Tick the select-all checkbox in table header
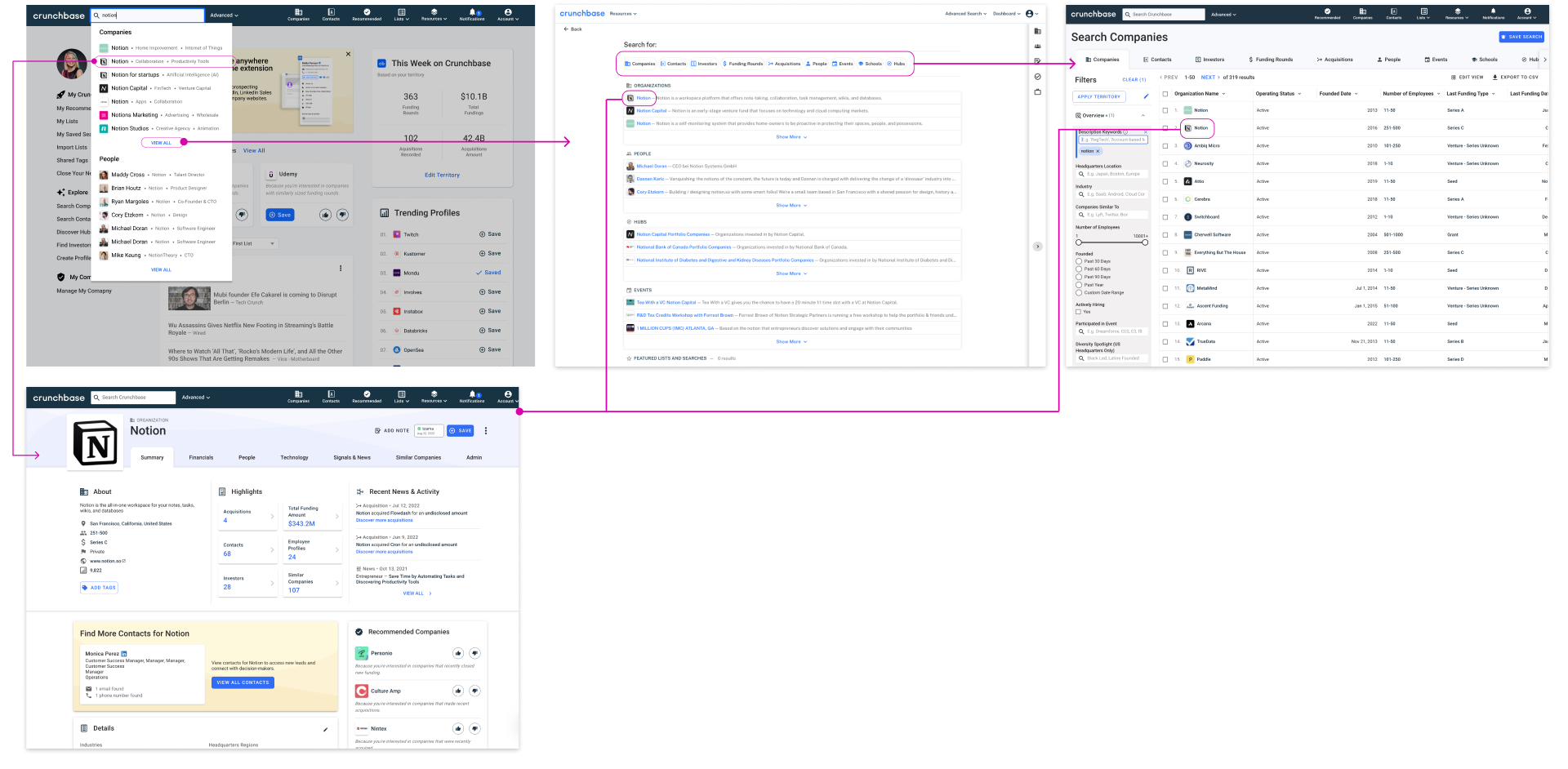This screenshot has height=769, width=1568. click(1165, 94)
